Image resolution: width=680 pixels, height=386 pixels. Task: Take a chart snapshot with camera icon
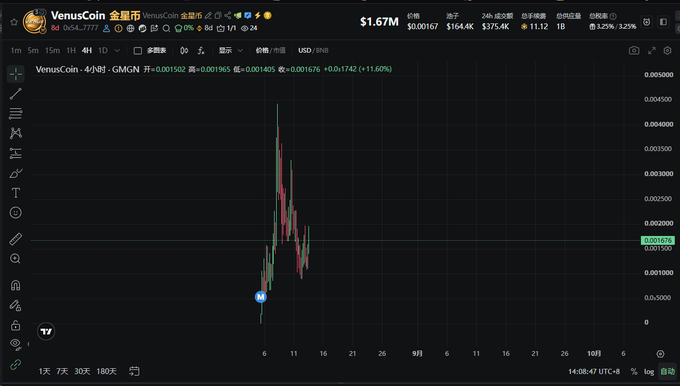point(634,50)
